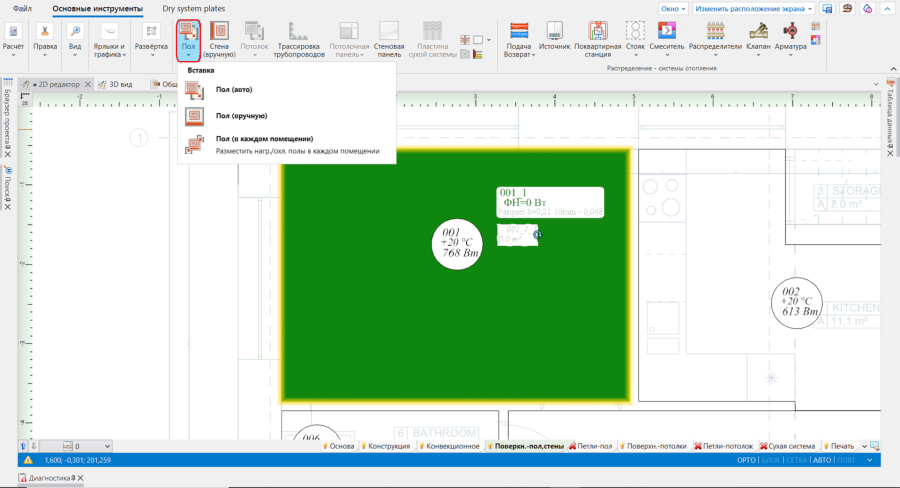Viewport: 900px width, 488px height.
Task: Open the Правка tools dropdown
Action: tap(45, 40)
